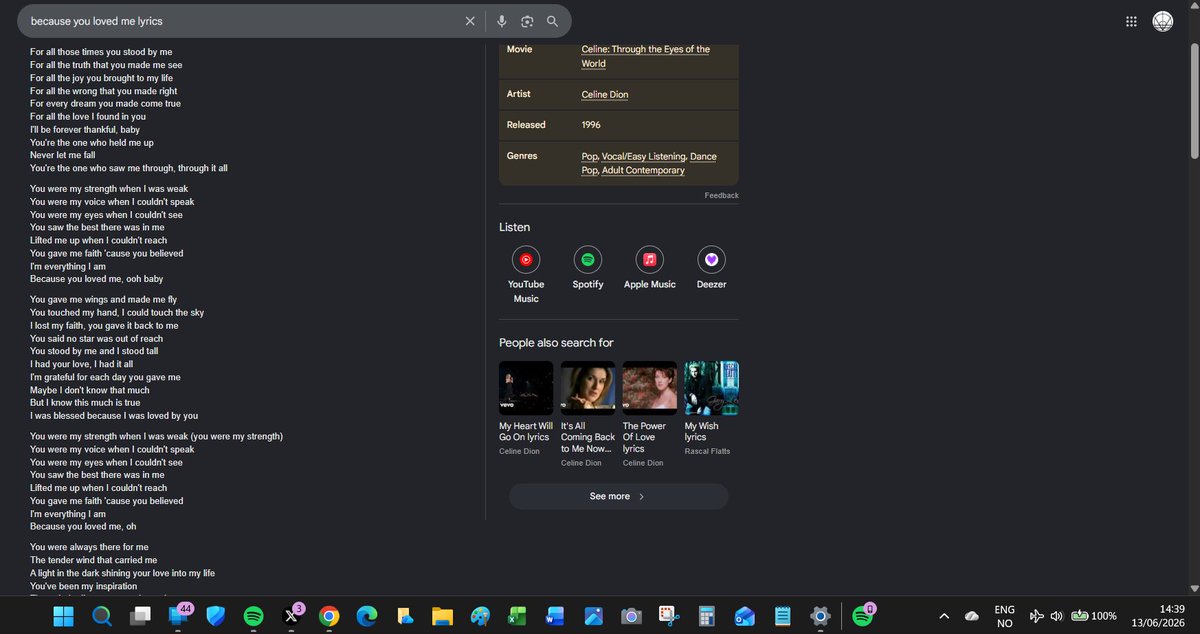This screenshot has height=634, width=1200.
Task: Open the Camera app in taskbar
Action: [631, 616]
